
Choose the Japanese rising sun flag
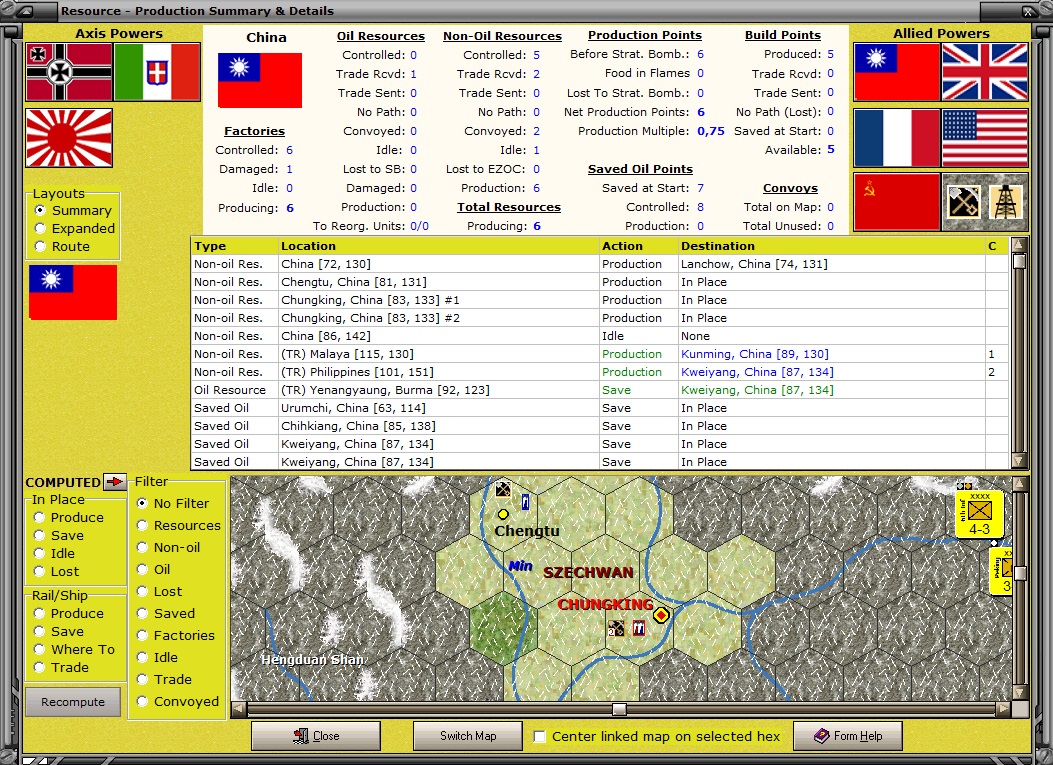pos(69,138)
